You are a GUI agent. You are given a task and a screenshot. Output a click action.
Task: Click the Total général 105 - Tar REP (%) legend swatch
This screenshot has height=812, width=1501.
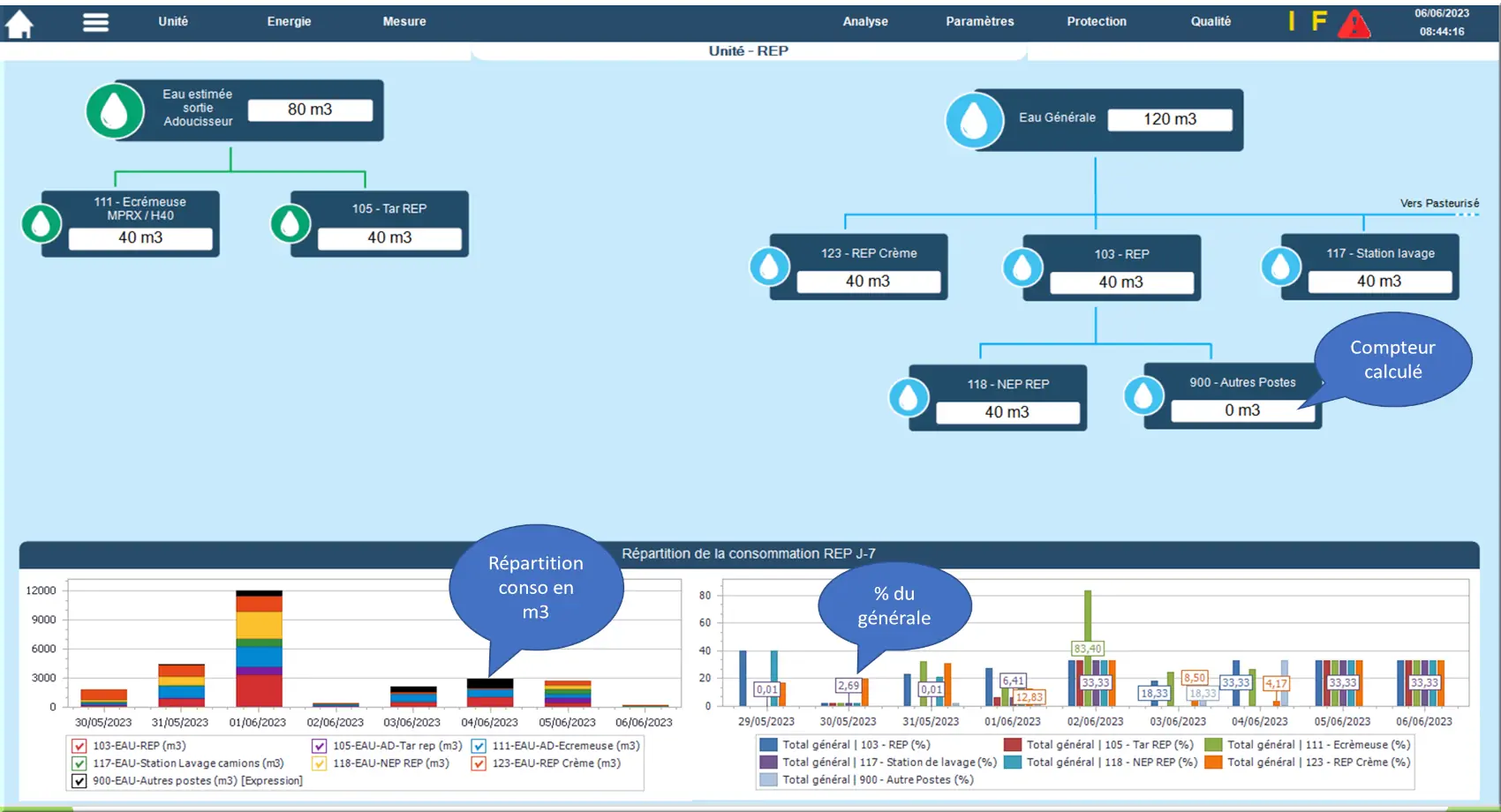point(1013,745)
